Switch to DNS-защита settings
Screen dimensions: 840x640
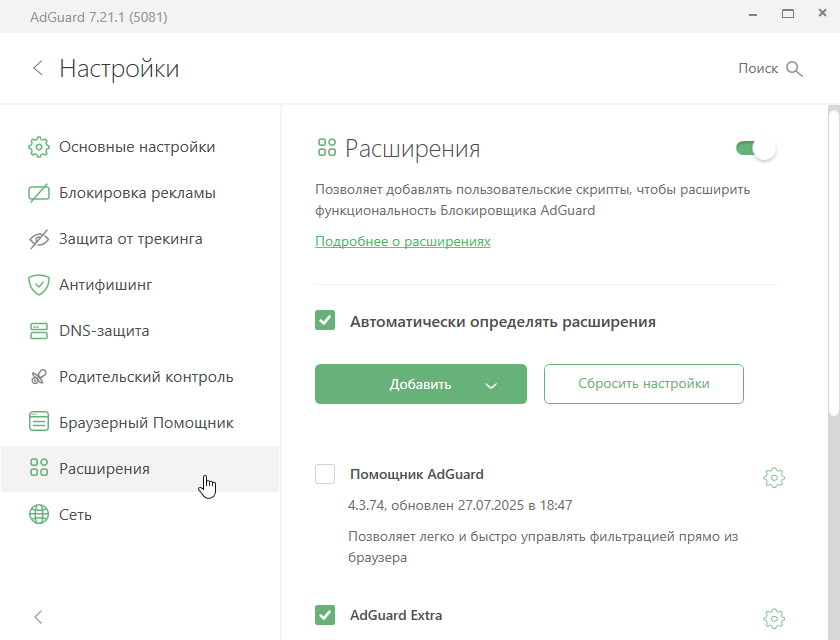pos(140,331)
